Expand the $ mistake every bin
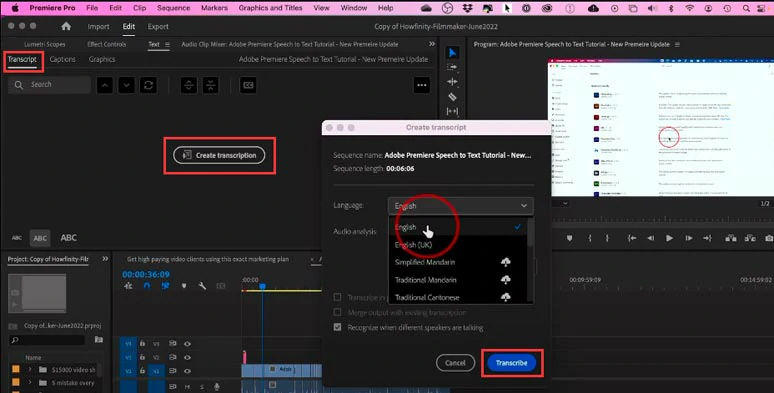 (30, 383)
